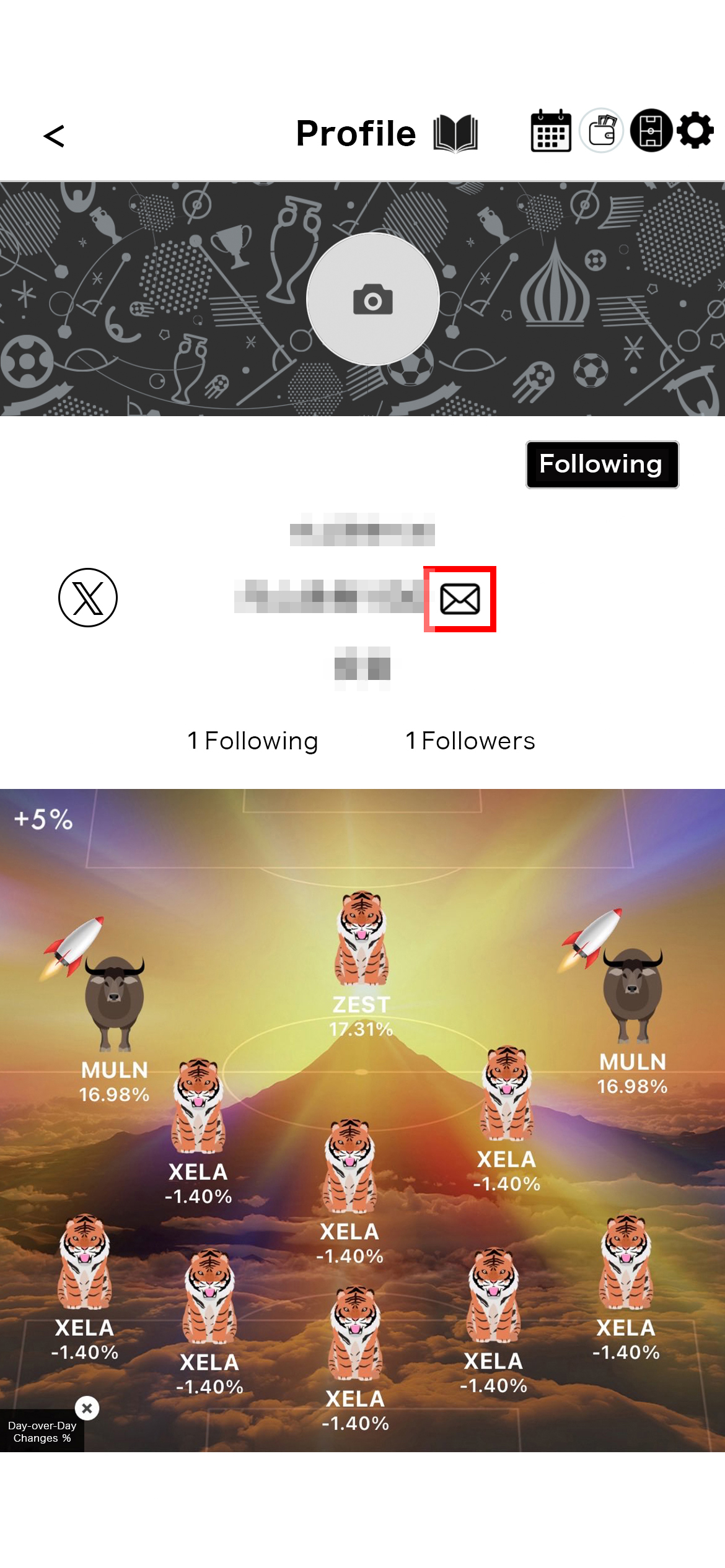Close the Day-over-Day Changes label
Image resolution: width=725 pixels, height=1568 pixels.
[x=87, y=1408]
